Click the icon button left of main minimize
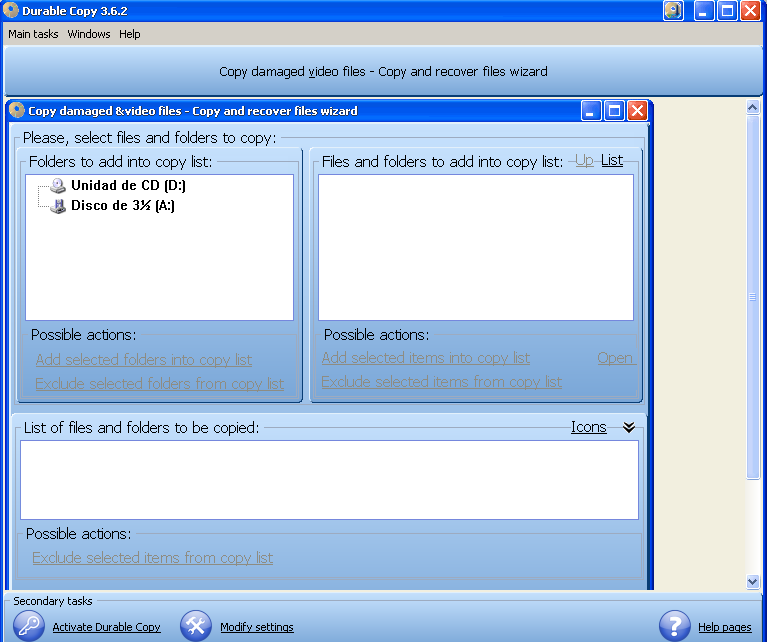767x642 pixels. coord(673,10)
